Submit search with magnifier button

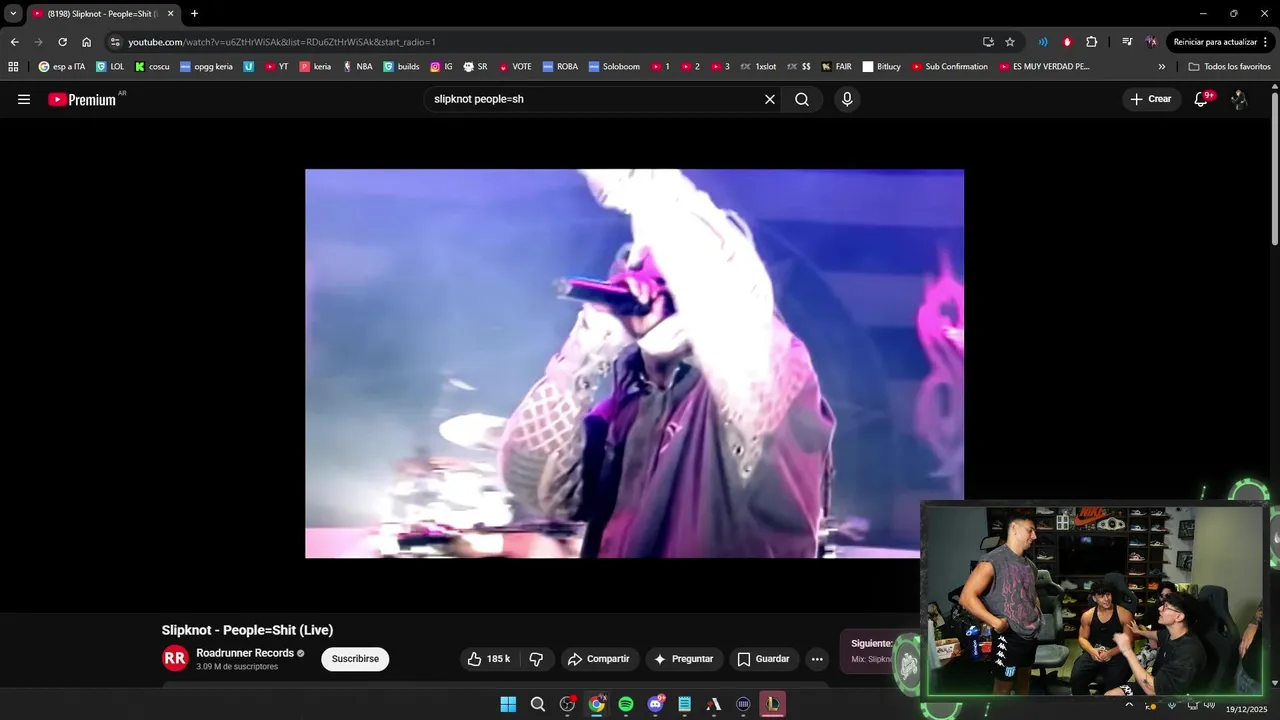pyautogui.click(x=802, y=99)
